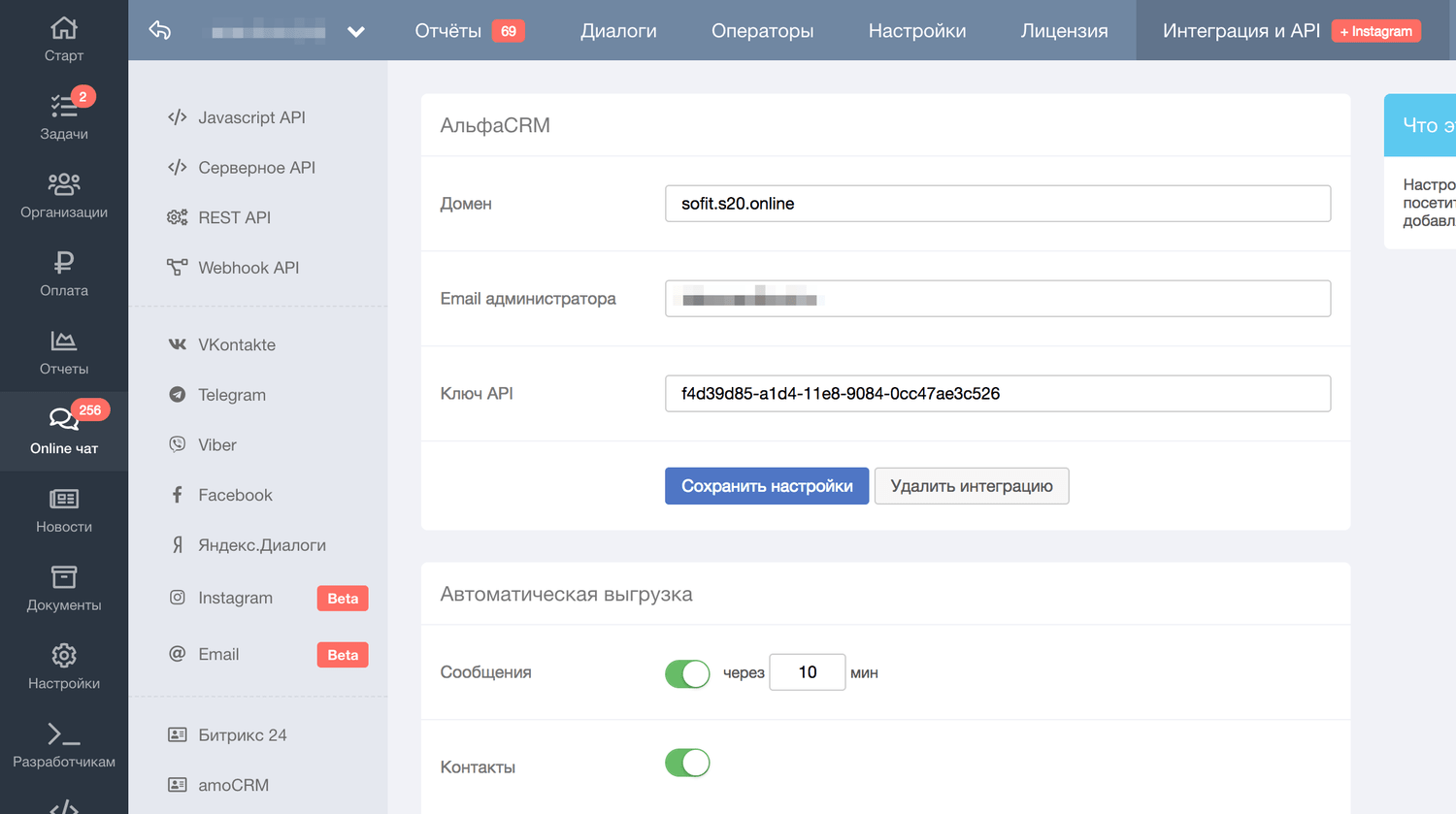Open the Online чат icon
Screen dimensions: 1456x814
64,419
